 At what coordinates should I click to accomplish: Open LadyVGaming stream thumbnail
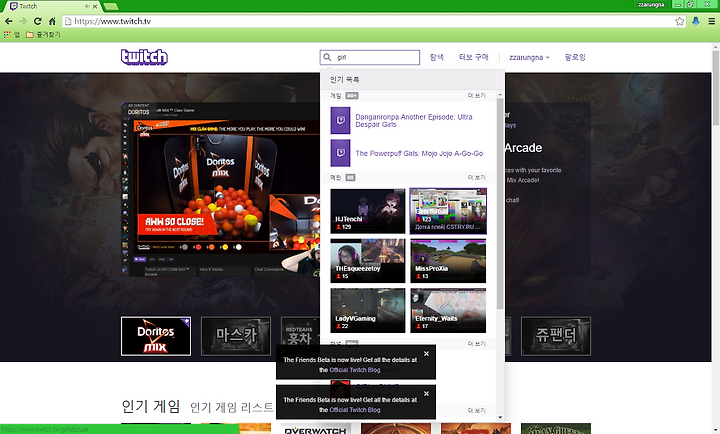tap(368, 310)
